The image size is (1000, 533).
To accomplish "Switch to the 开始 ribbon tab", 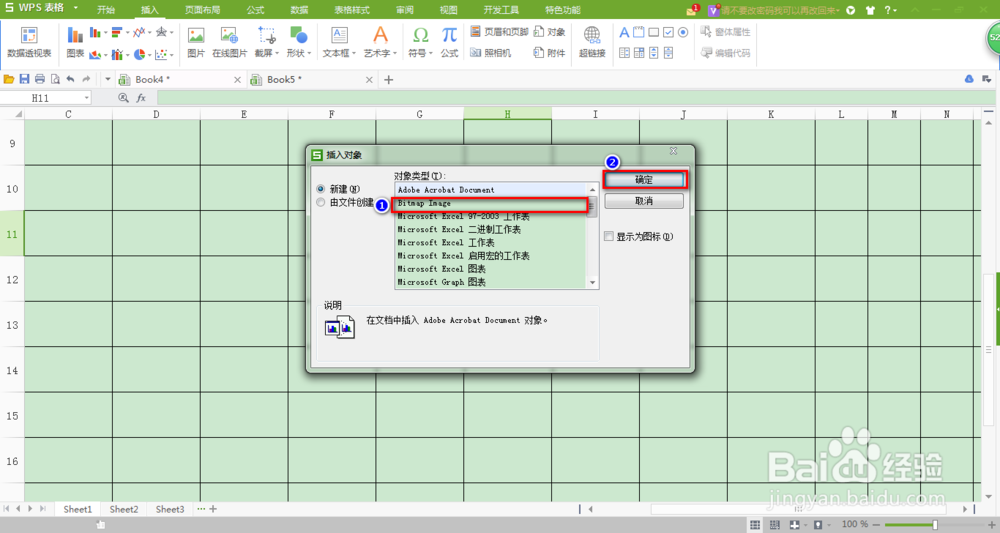I will (x=106, y=10).
